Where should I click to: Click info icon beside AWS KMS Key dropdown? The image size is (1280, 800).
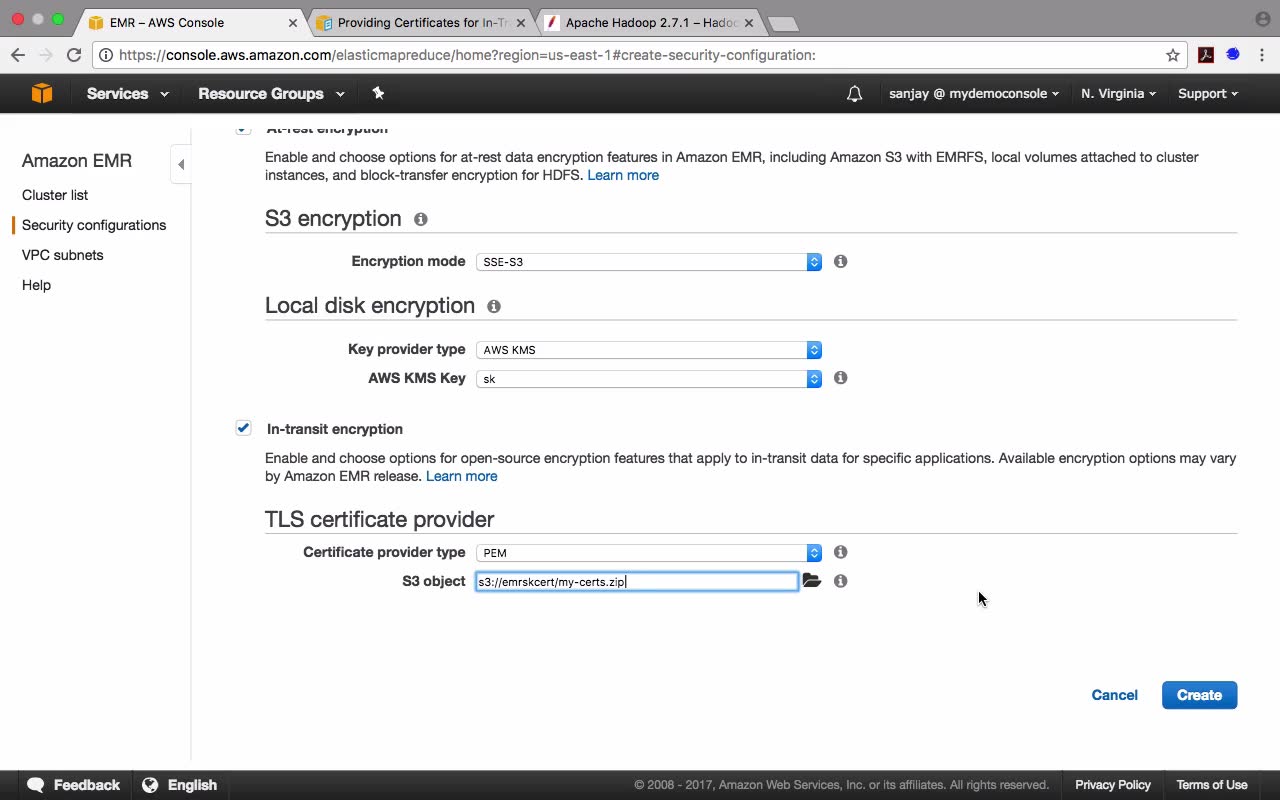click(841, 378)
